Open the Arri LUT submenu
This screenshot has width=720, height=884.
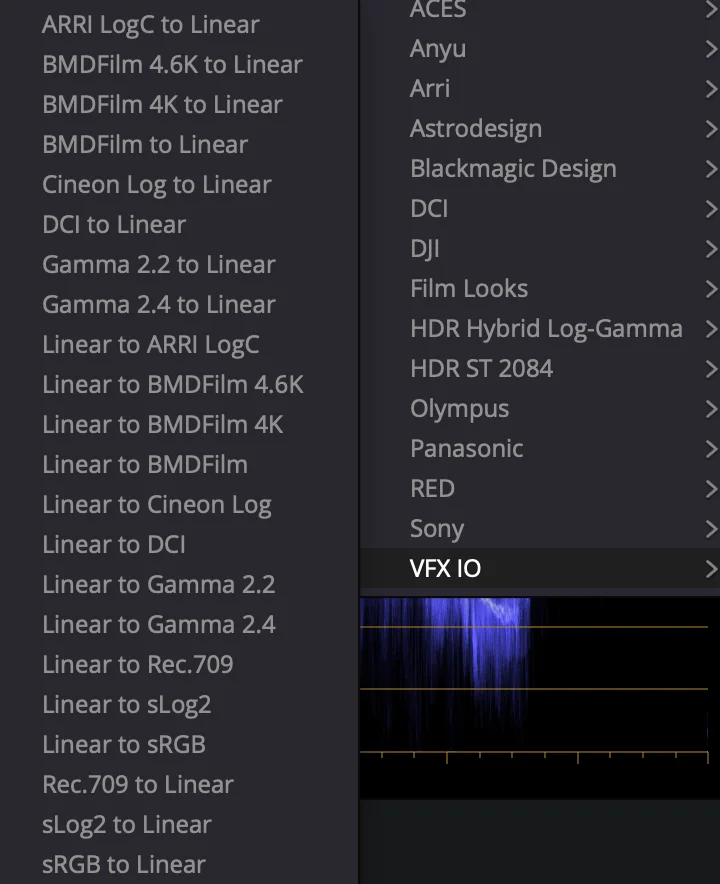click(540, 89)
